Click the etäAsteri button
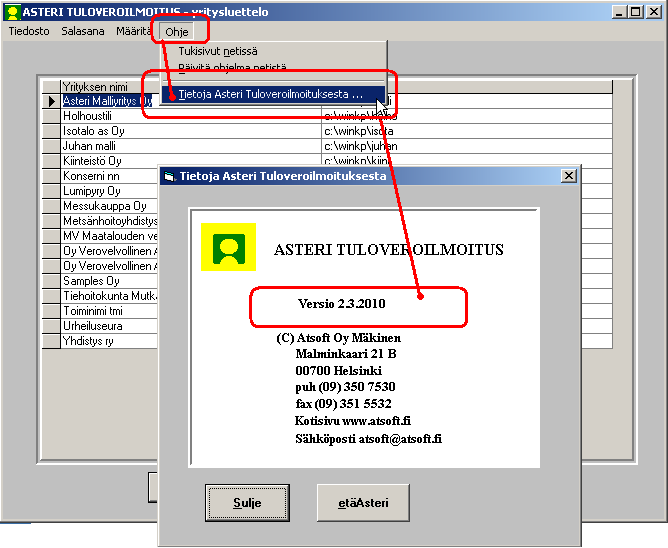The width and height of the screenshot is (668, 548). click(363, 503)
